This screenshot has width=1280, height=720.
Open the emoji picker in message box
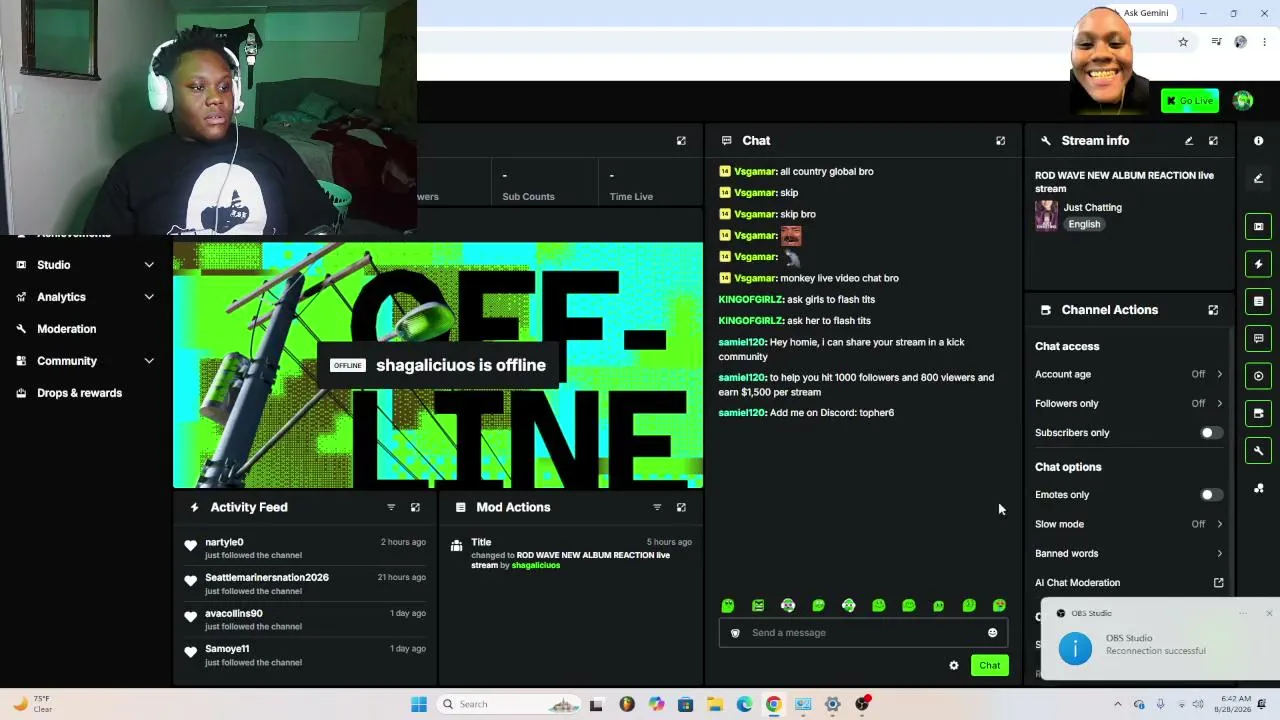(x=992, y=632)
